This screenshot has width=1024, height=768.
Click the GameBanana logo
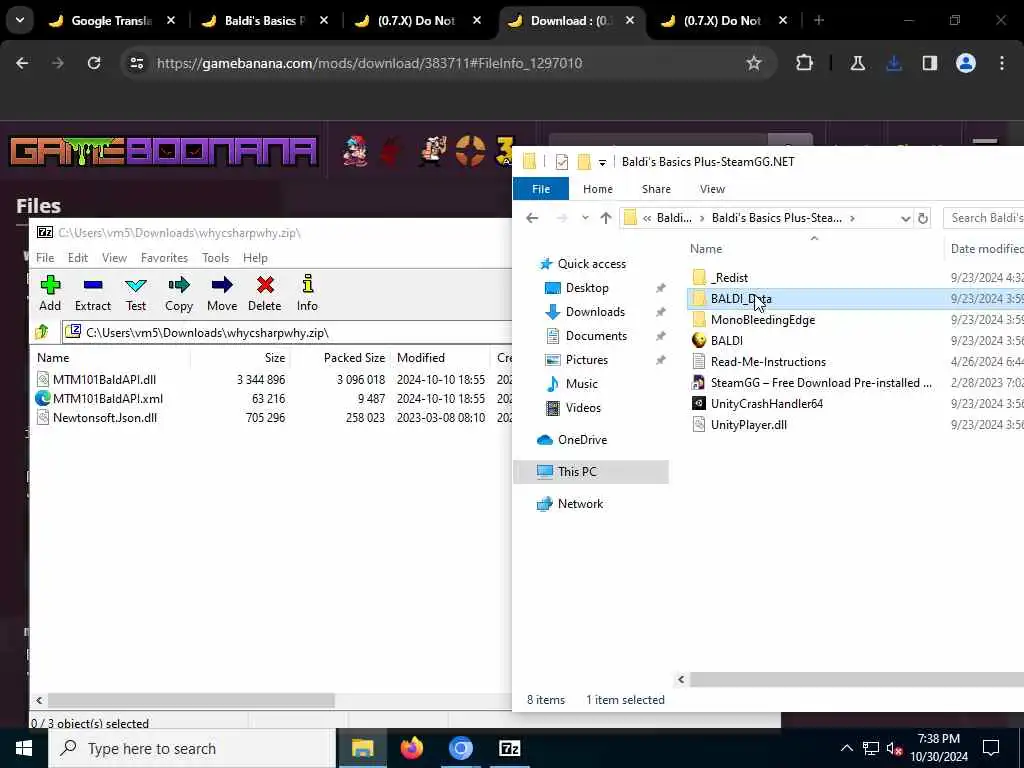click(163, 152)
